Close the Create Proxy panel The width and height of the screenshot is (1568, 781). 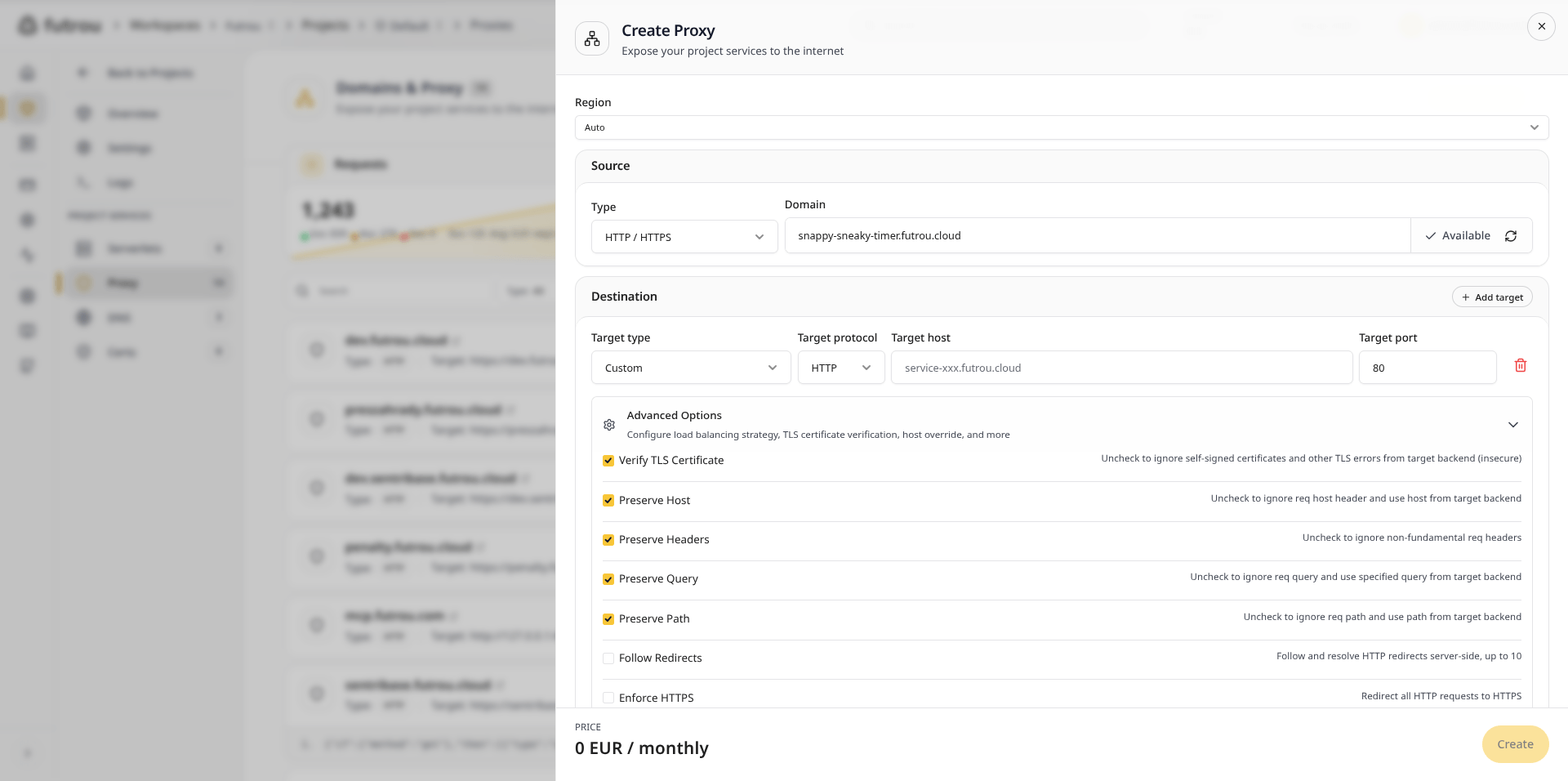pos(1541,26)
